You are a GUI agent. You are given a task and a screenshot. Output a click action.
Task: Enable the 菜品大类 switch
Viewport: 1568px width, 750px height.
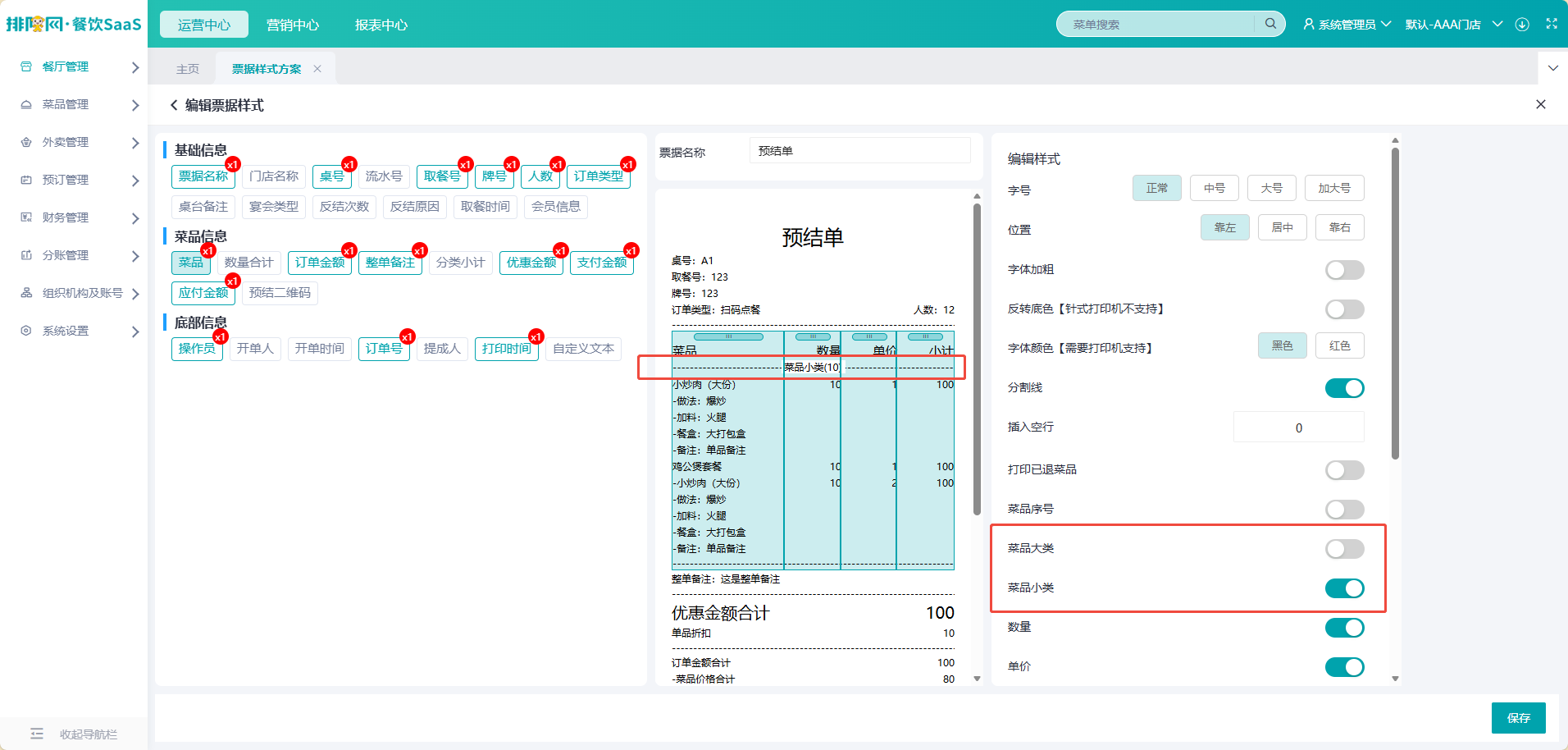1344,549
